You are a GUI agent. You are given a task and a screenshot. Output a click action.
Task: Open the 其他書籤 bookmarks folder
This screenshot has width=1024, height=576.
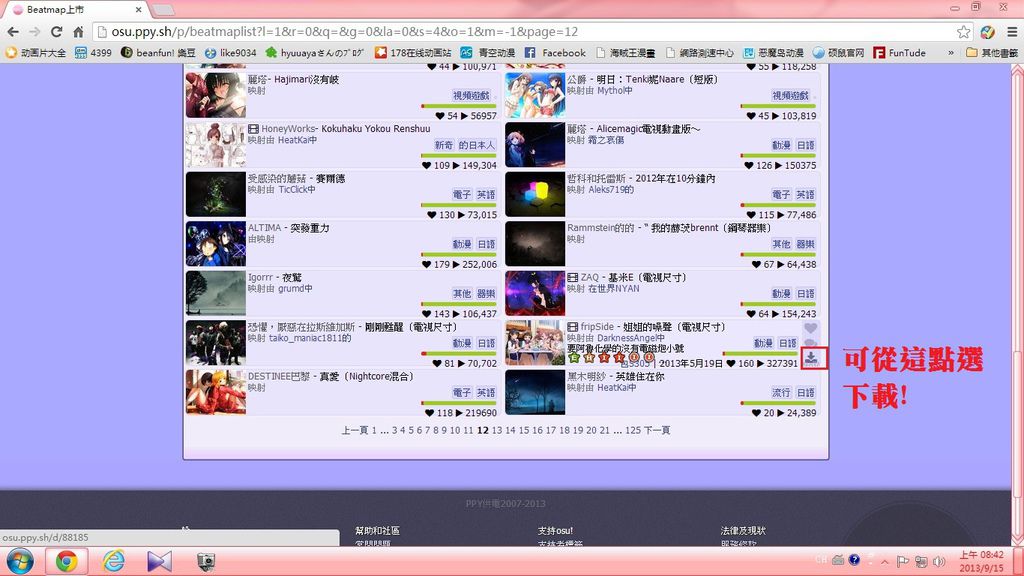tap(991, 52)
